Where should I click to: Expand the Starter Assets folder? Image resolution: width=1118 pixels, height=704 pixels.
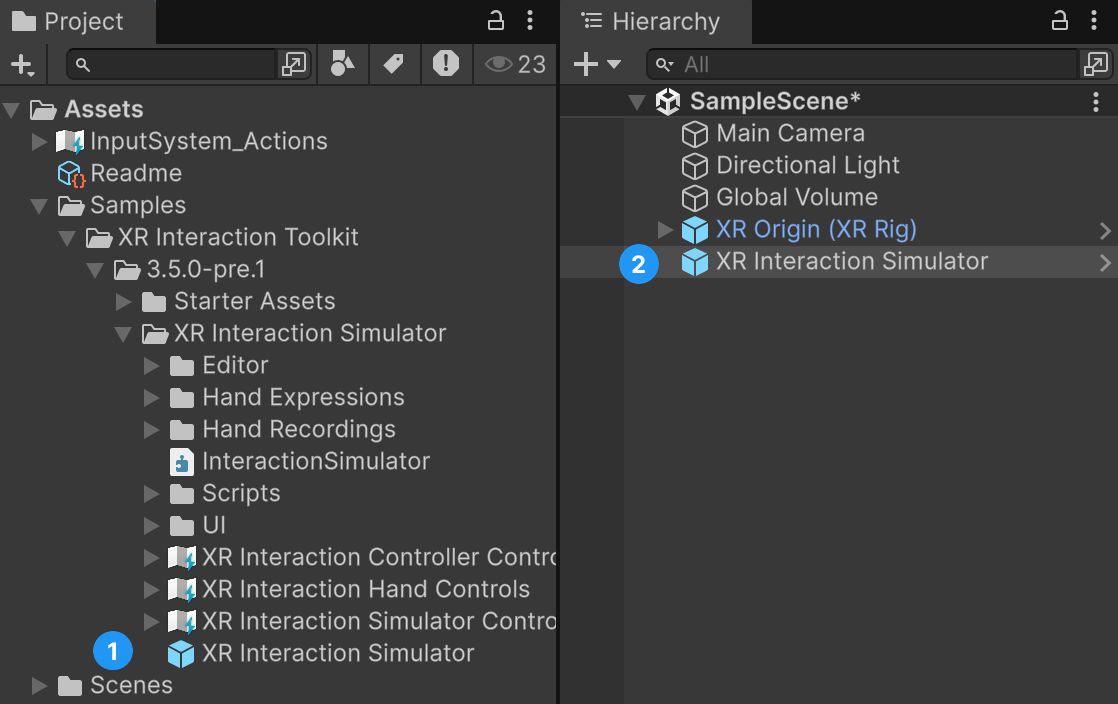tap(124, 302)
